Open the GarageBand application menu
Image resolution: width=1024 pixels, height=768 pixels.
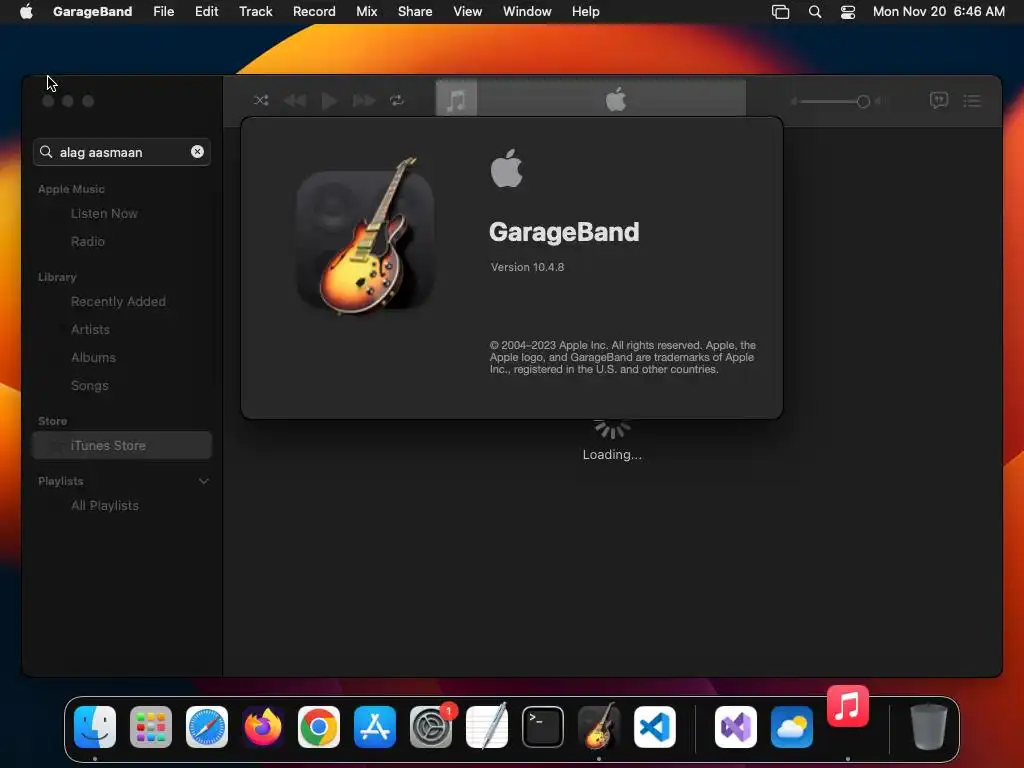(93, 11)
